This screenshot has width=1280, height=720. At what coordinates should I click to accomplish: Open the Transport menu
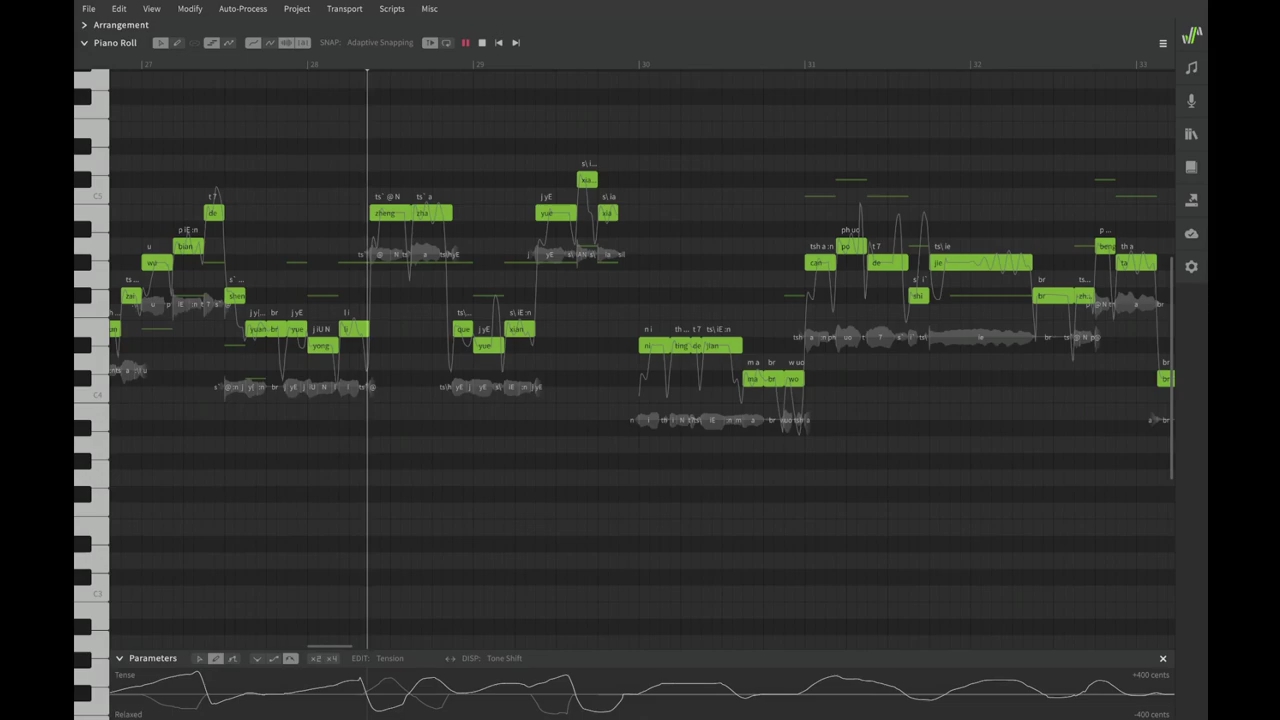pos(344,9)
